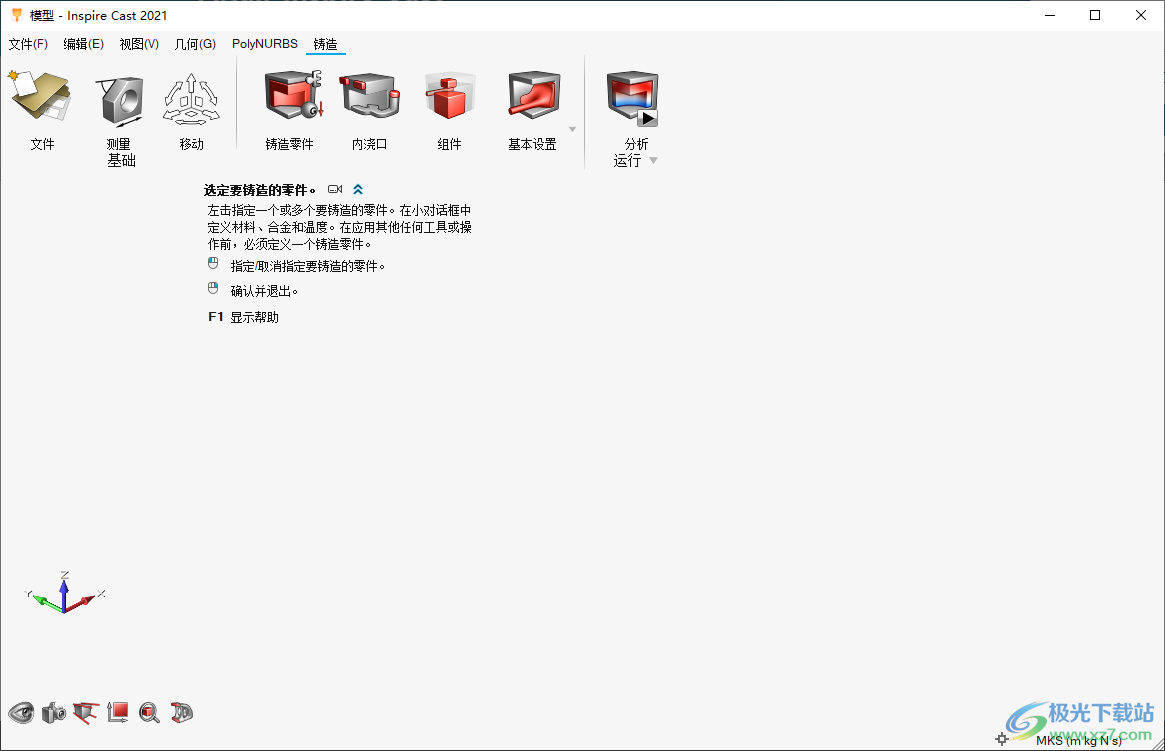The image size is (1165, 751).
Task: Toggle the show/hide eye icon
Action: pyautogui.click(x=22, y=713)
